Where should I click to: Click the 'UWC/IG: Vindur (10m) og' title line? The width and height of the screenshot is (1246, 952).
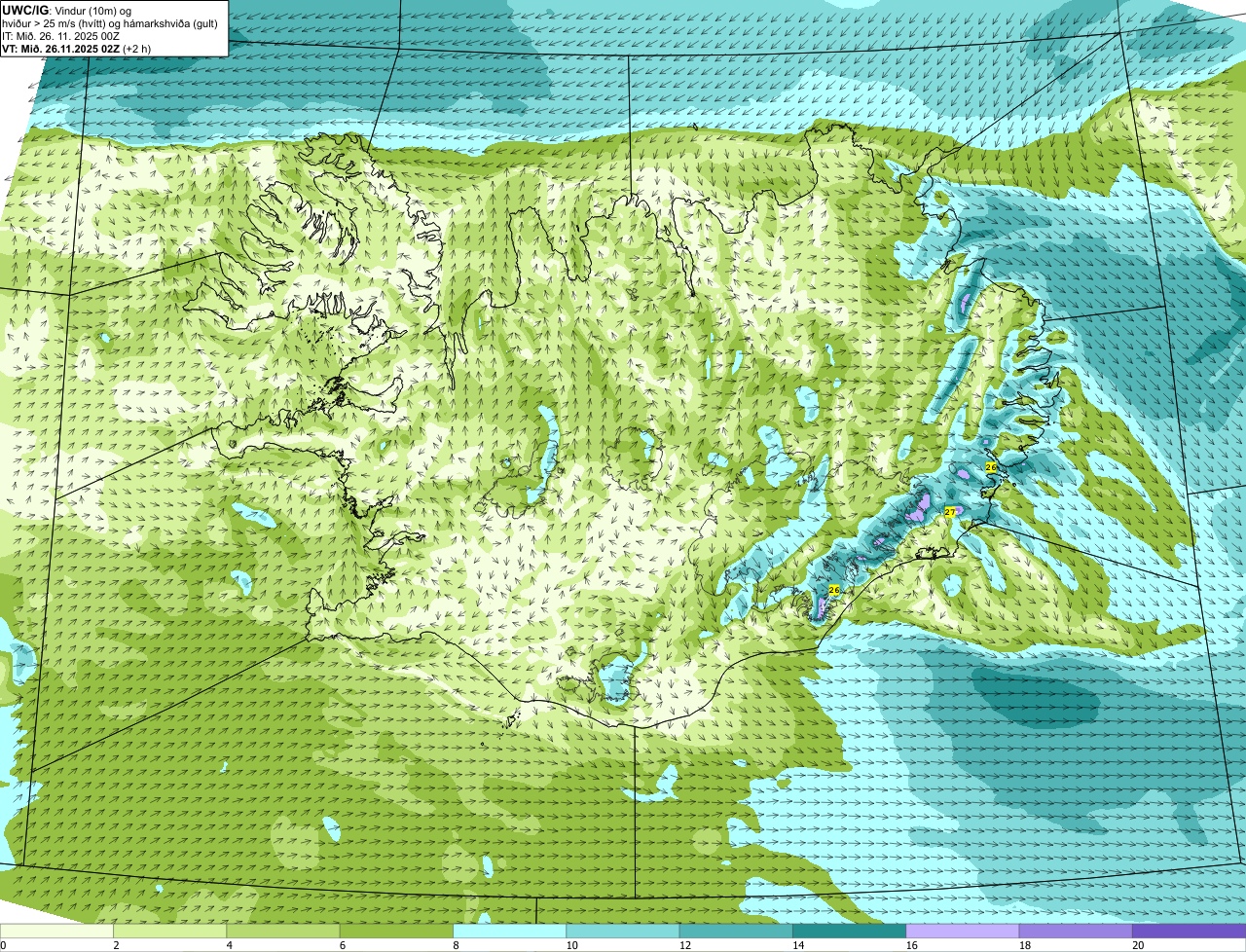coord(66,10)
